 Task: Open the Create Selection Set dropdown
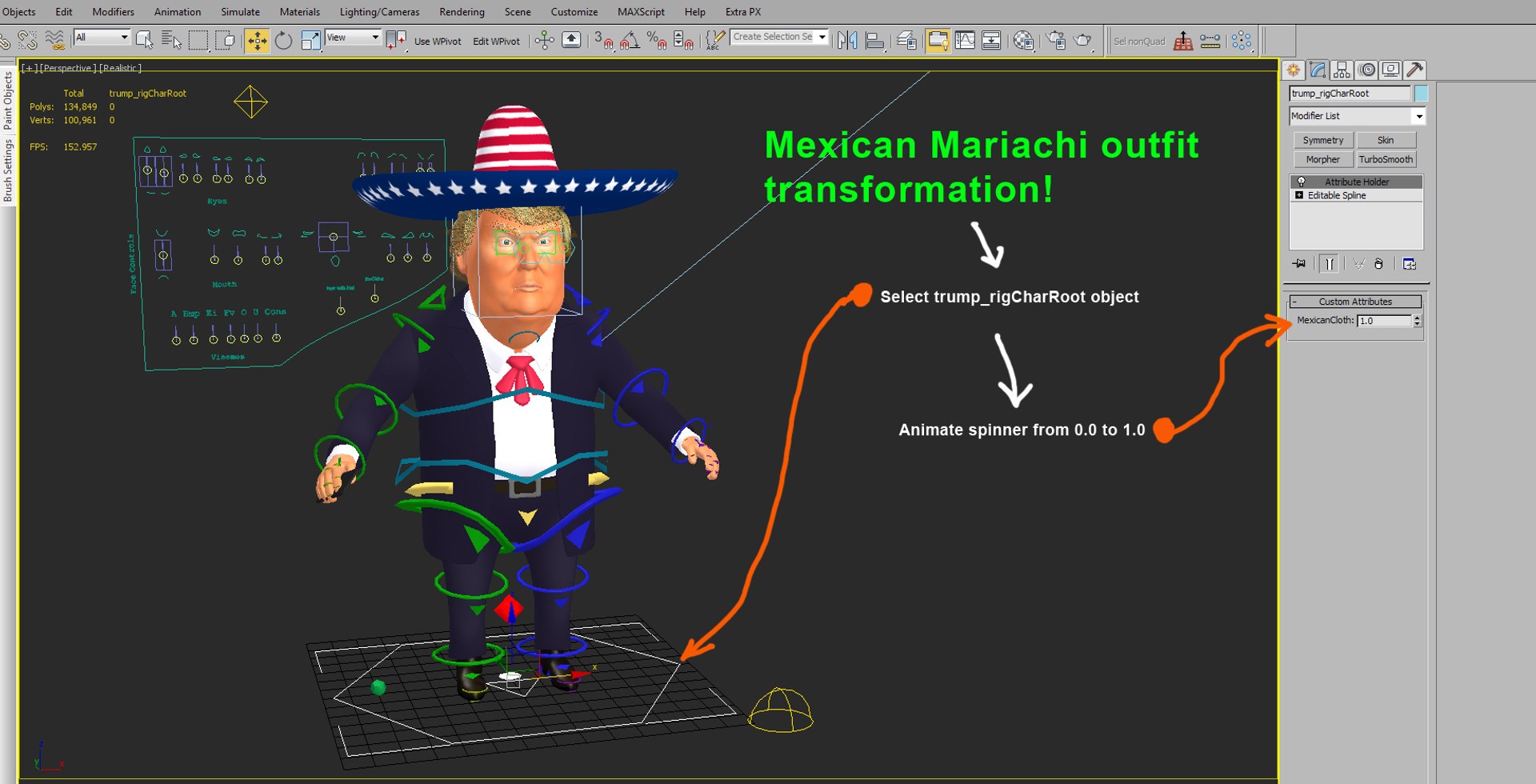[779, 37]
